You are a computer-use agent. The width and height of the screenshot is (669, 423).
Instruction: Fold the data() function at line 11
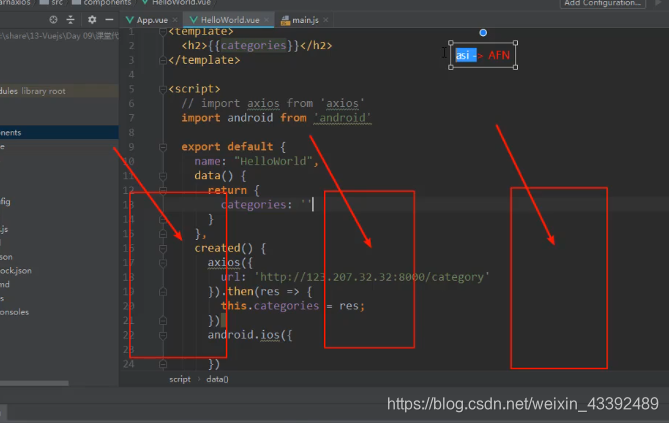[163, 176]
